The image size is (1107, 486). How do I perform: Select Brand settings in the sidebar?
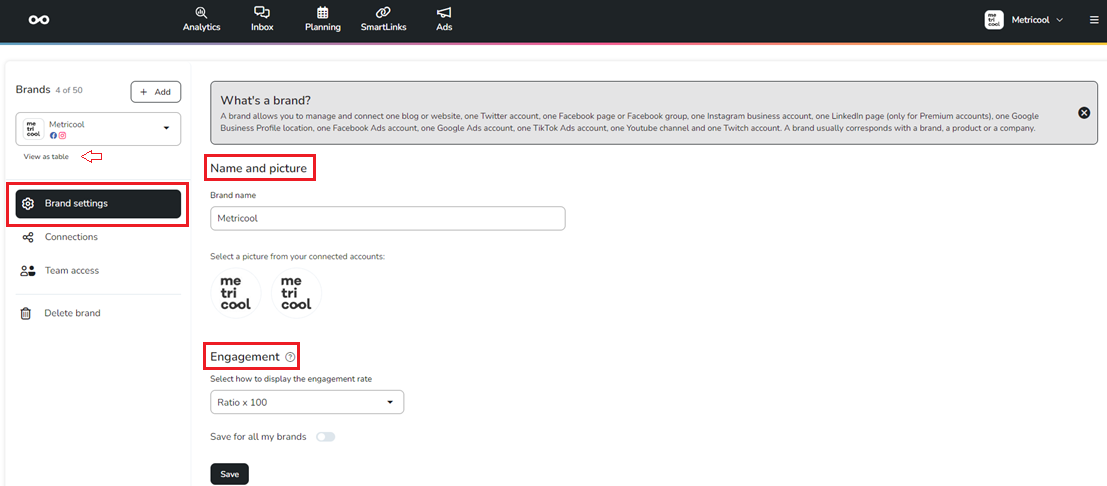tap(98, 204)
